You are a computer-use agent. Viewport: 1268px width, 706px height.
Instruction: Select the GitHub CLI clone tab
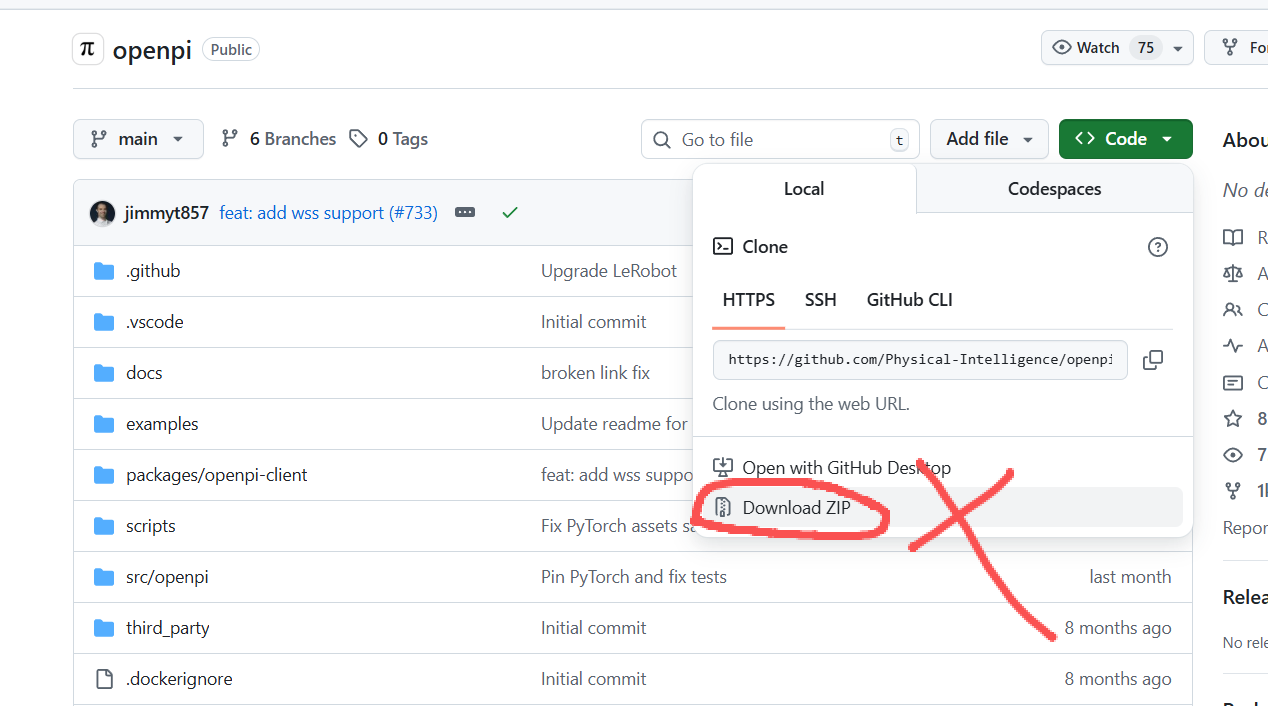coord(909,300)
